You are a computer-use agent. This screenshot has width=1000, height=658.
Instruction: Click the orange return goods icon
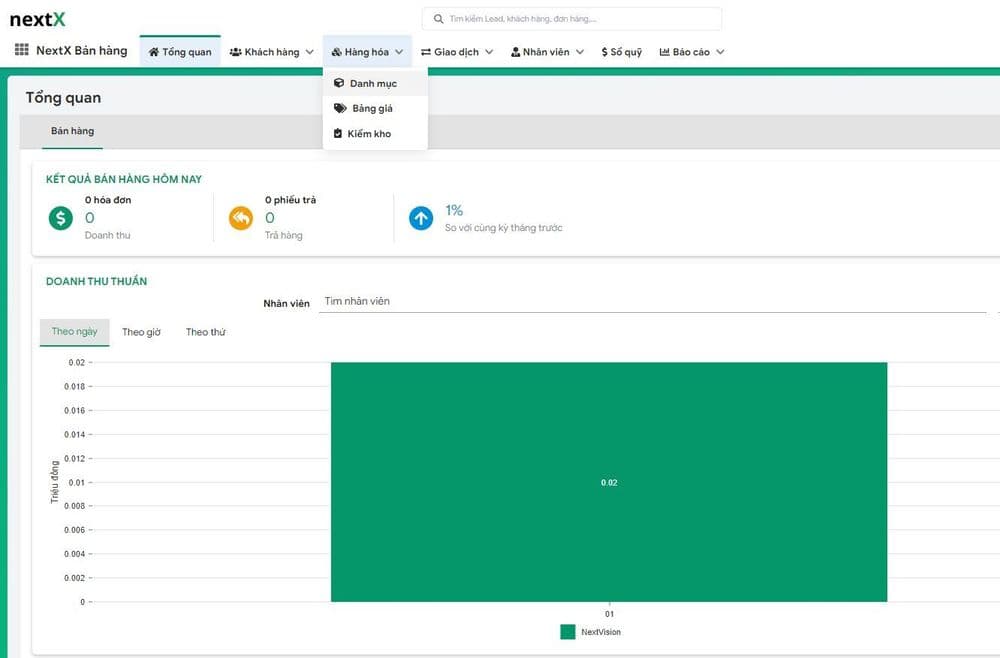241,218
